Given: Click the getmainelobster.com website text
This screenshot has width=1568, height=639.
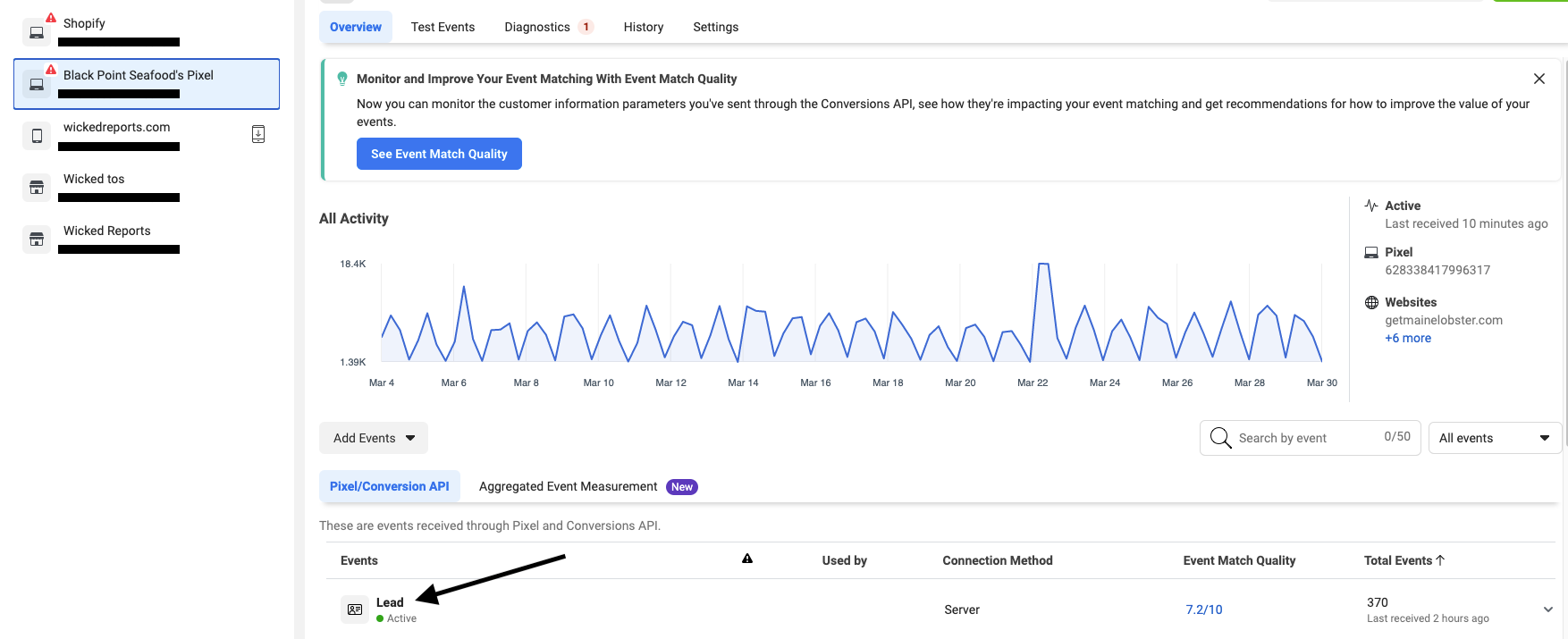Looking at the screenshot, I should click(1444, 320).
